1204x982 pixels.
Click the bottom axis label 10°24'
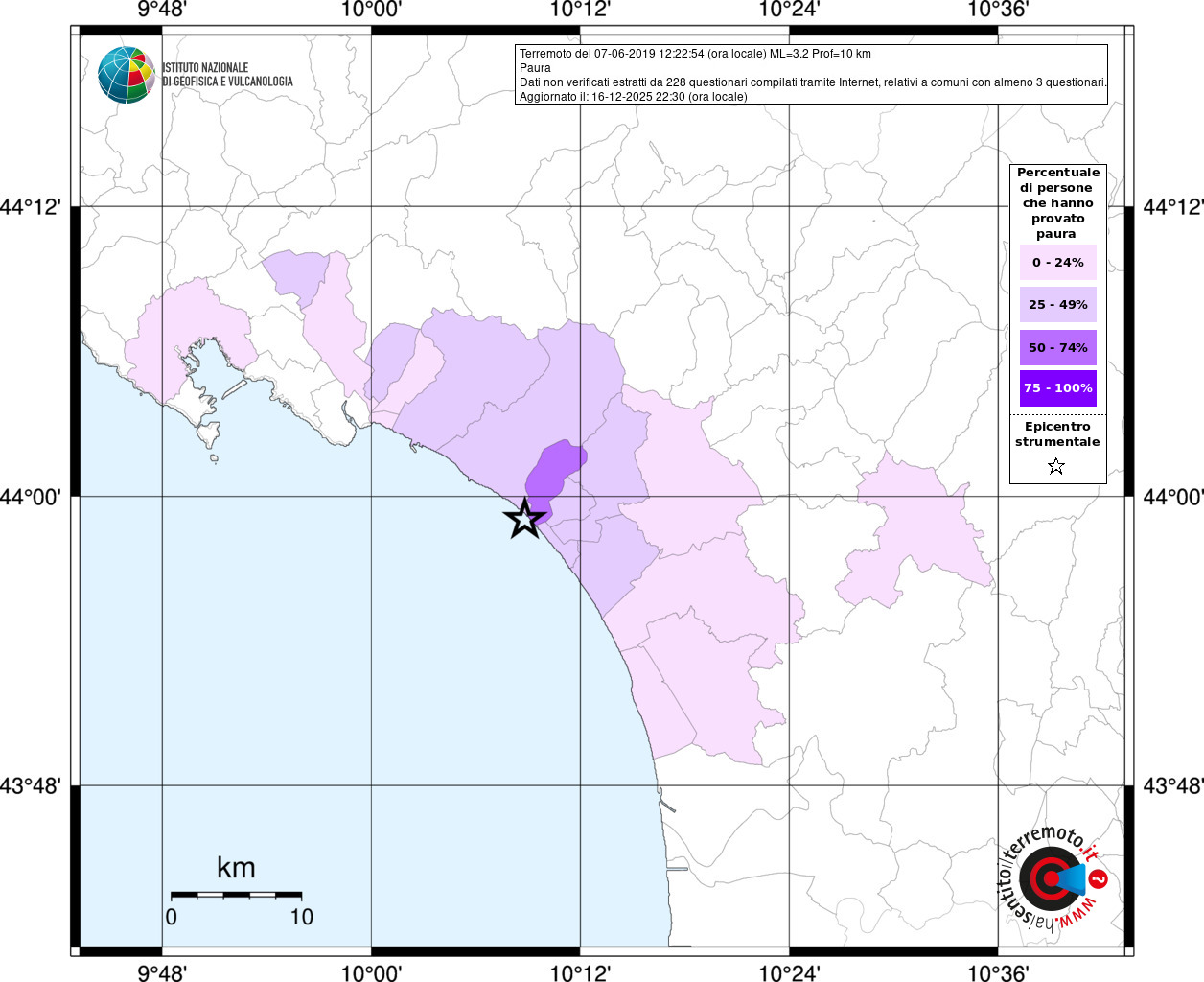point(789,972)
